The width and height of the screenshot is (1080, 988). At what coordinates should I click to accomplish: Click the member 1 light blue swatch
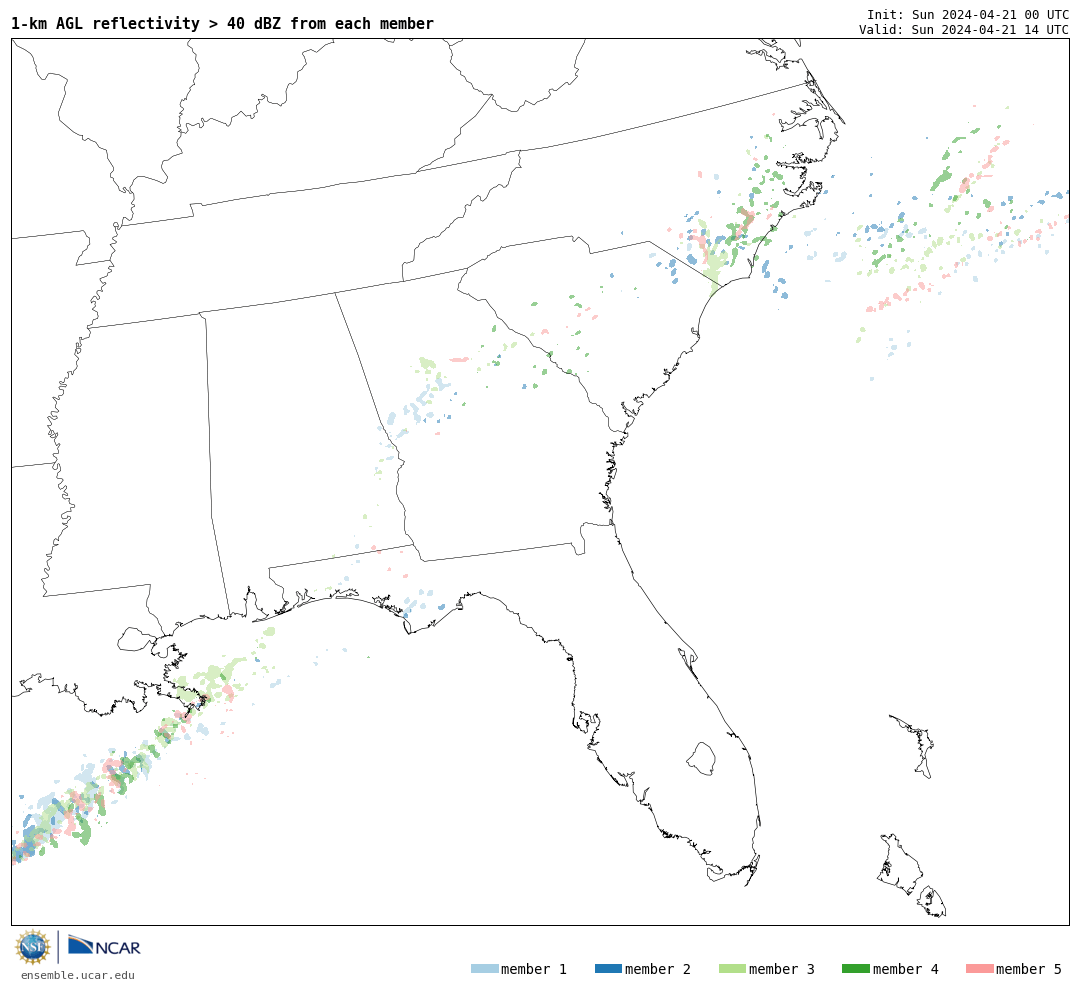tap(484, 968)
